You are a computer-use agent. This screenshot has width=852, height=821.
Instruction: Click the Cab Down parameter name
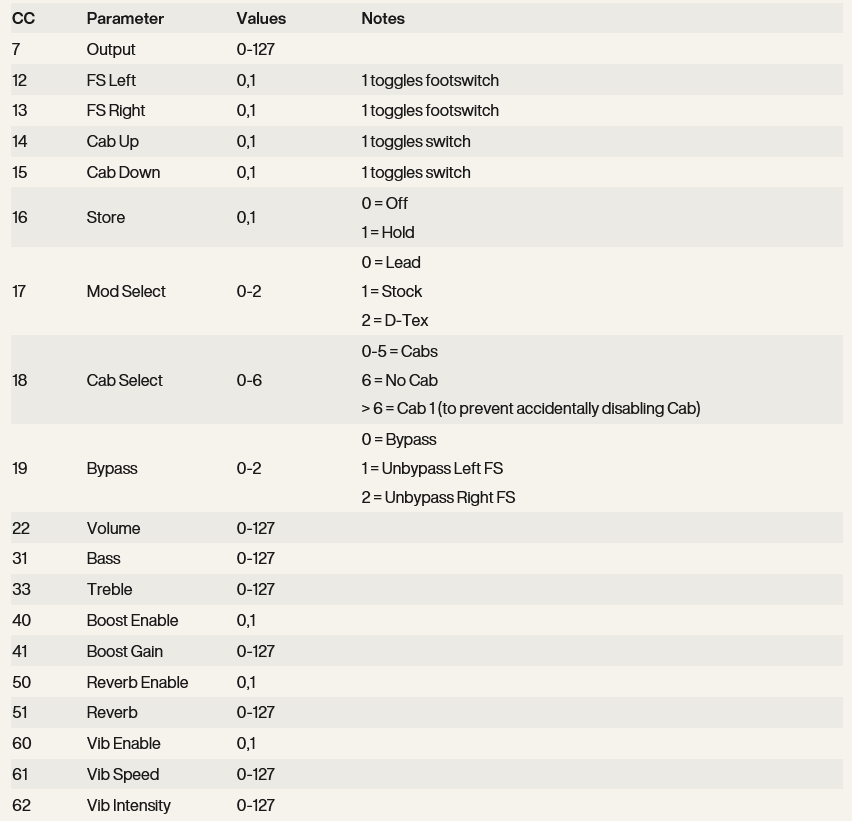click(123, 173)
